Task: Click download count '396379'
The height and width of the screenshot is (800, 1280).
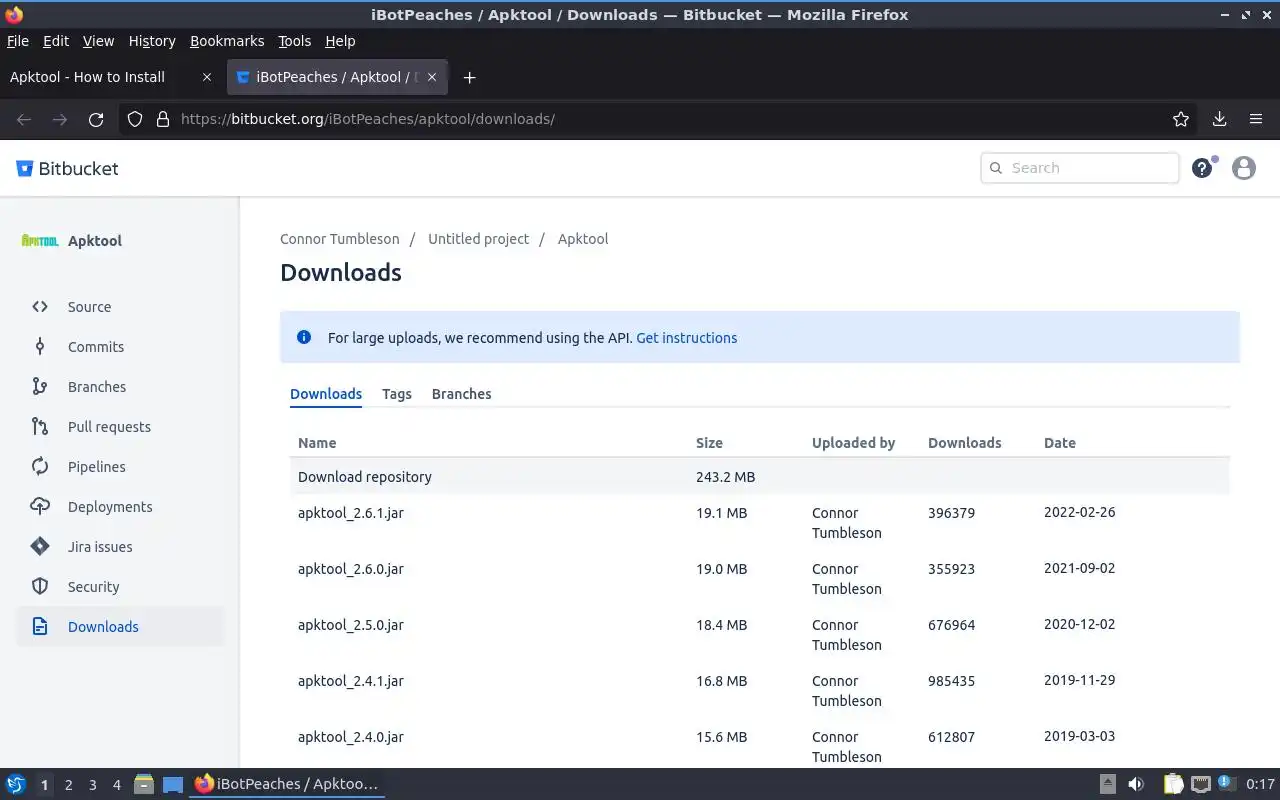Action: [951, 513]
